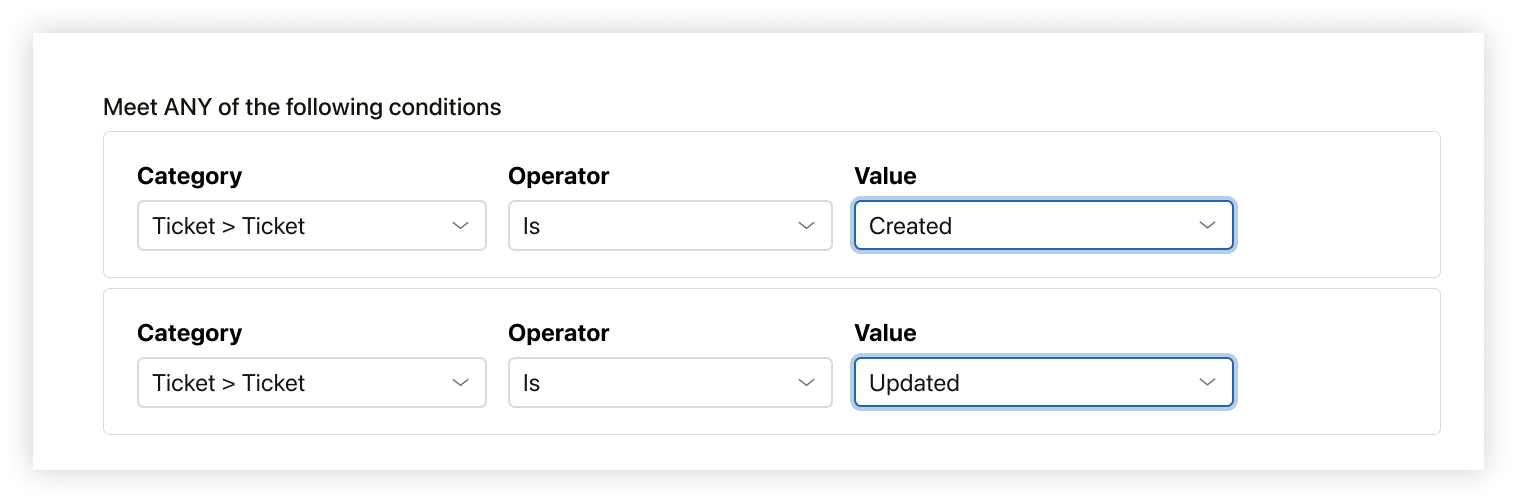
Task: Click the chevron in second row's Category field
Action: pos(460,383)
